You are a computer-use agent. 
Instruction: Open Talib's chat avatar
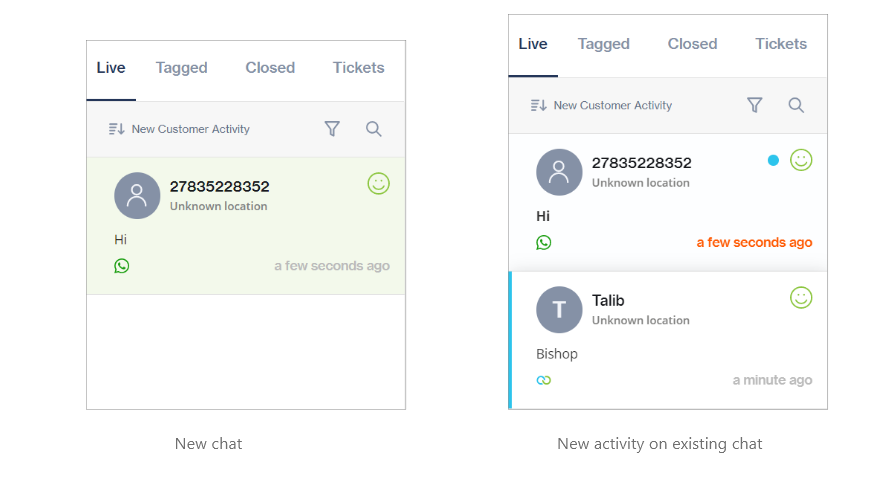559,309
